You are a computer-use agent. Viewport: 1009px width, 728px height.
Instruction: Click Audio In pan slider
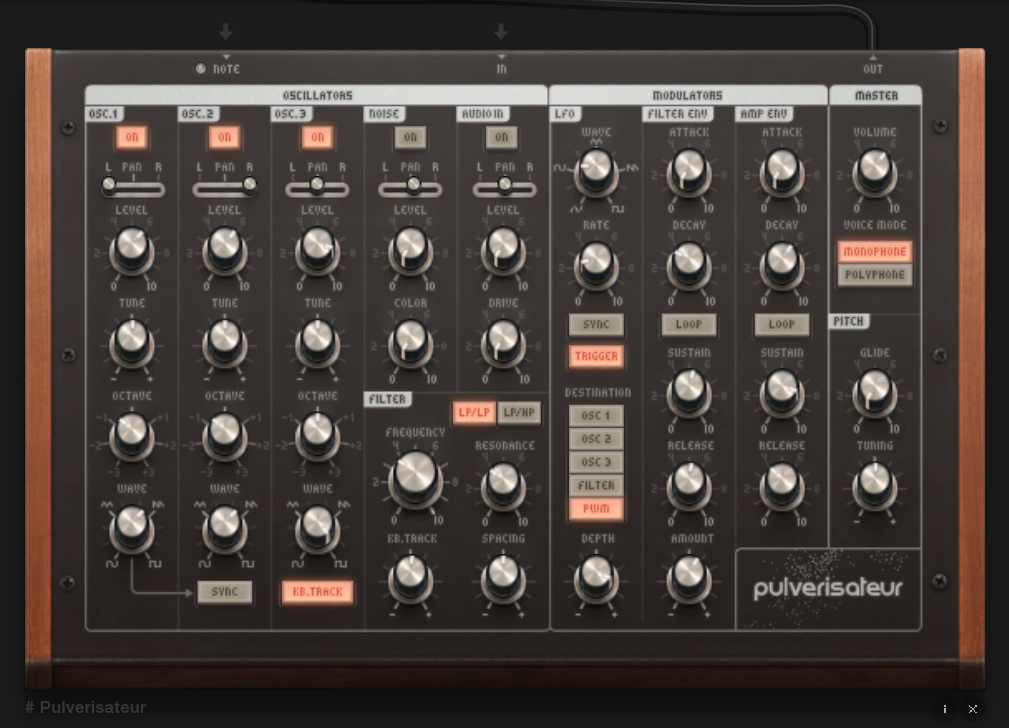coord(504,189)
